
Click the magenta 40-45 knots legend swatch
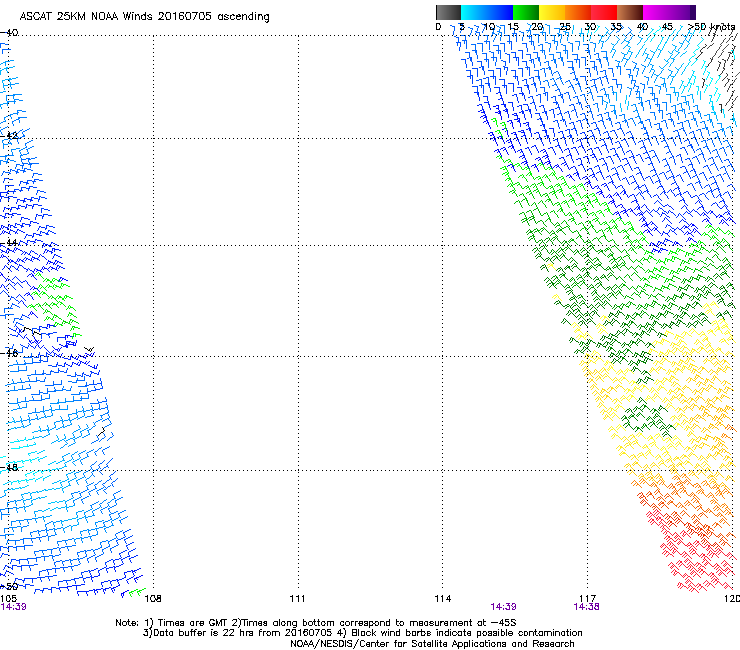[x=656, y=12]
